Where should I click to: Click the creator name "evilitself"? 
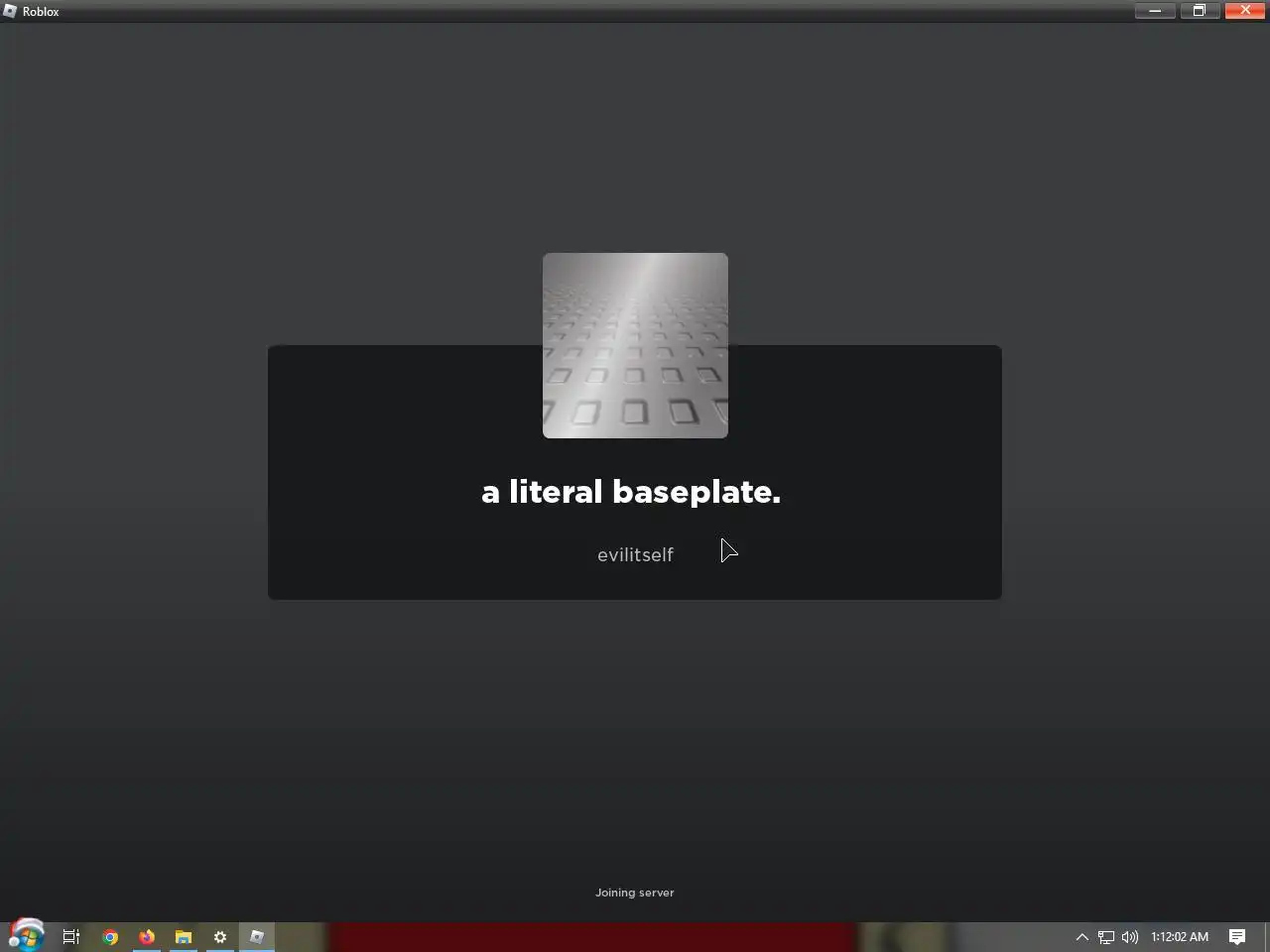[x=635, y=554]
